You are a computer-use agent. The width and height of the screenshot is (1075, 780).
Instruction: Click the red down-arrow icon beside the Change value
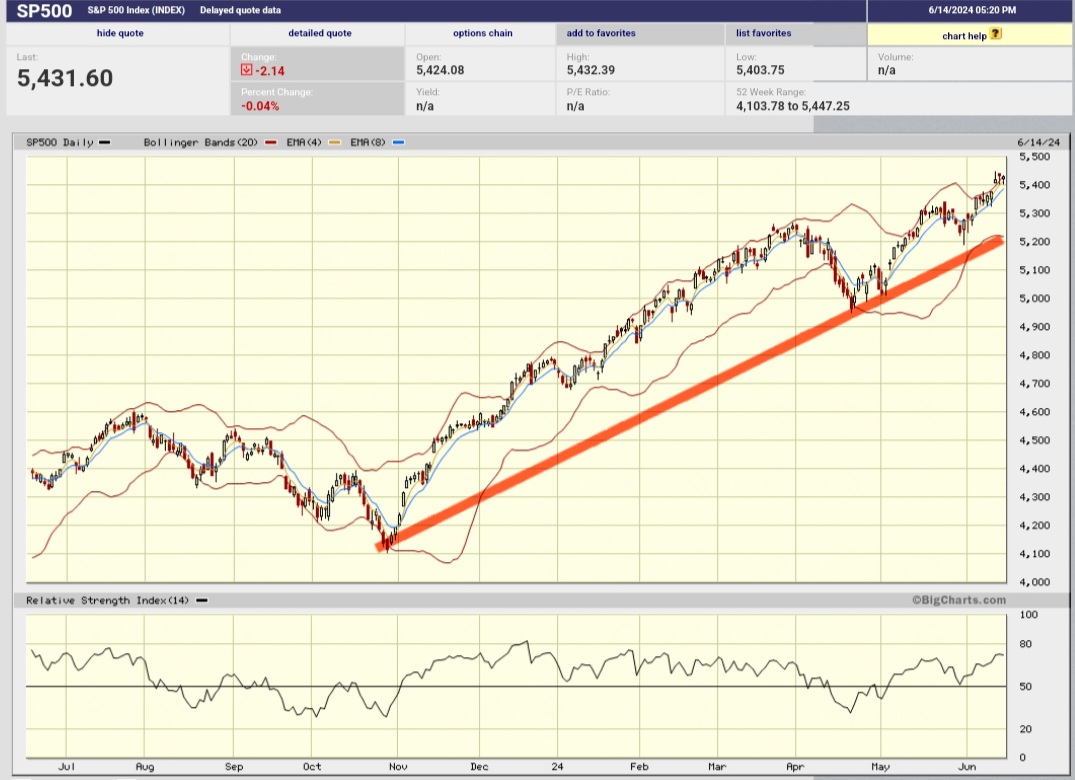pyautogui.click(x=246, y=70)
